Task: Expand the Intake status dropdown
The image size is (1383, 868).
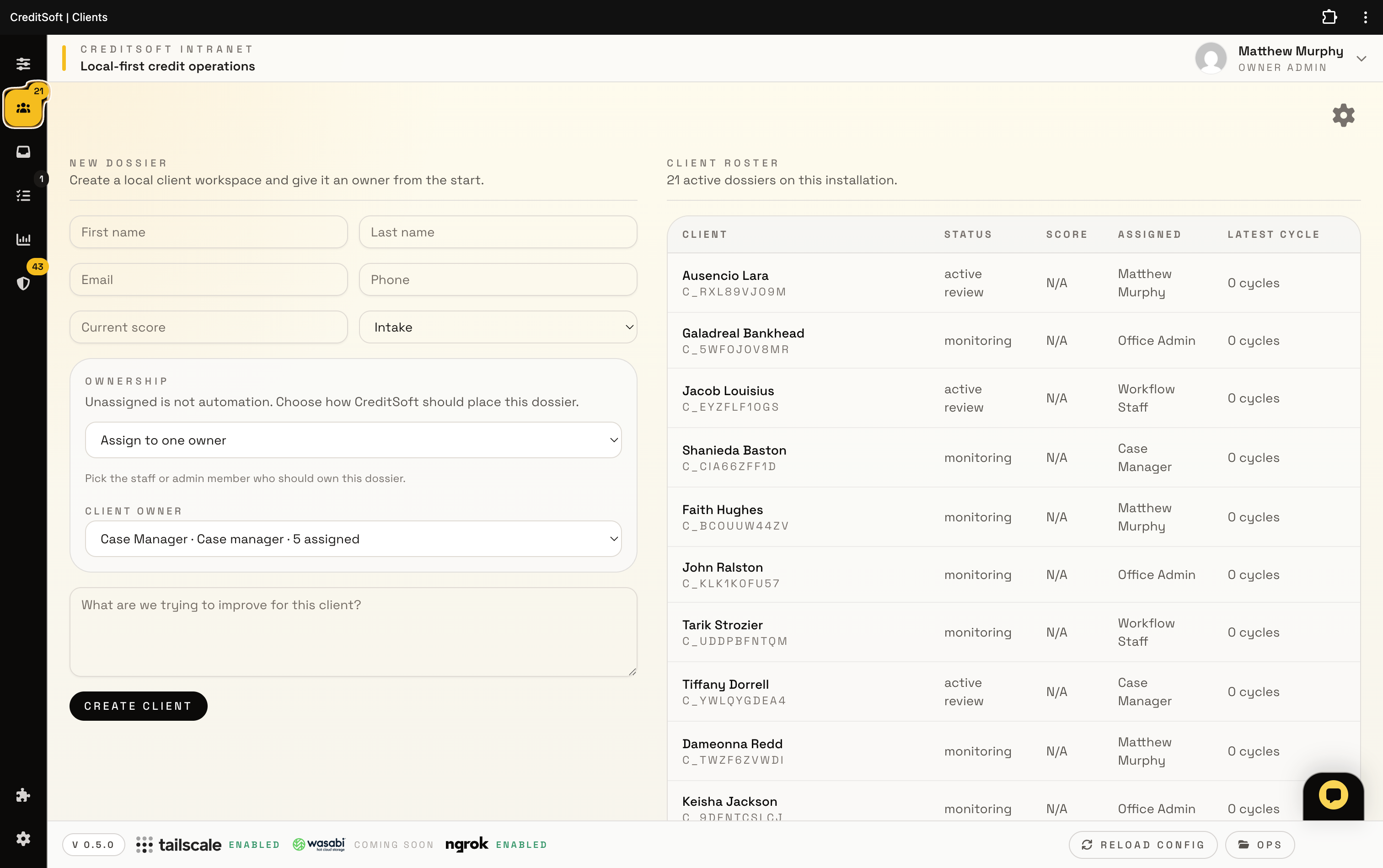Action: [x=498, y=327]
